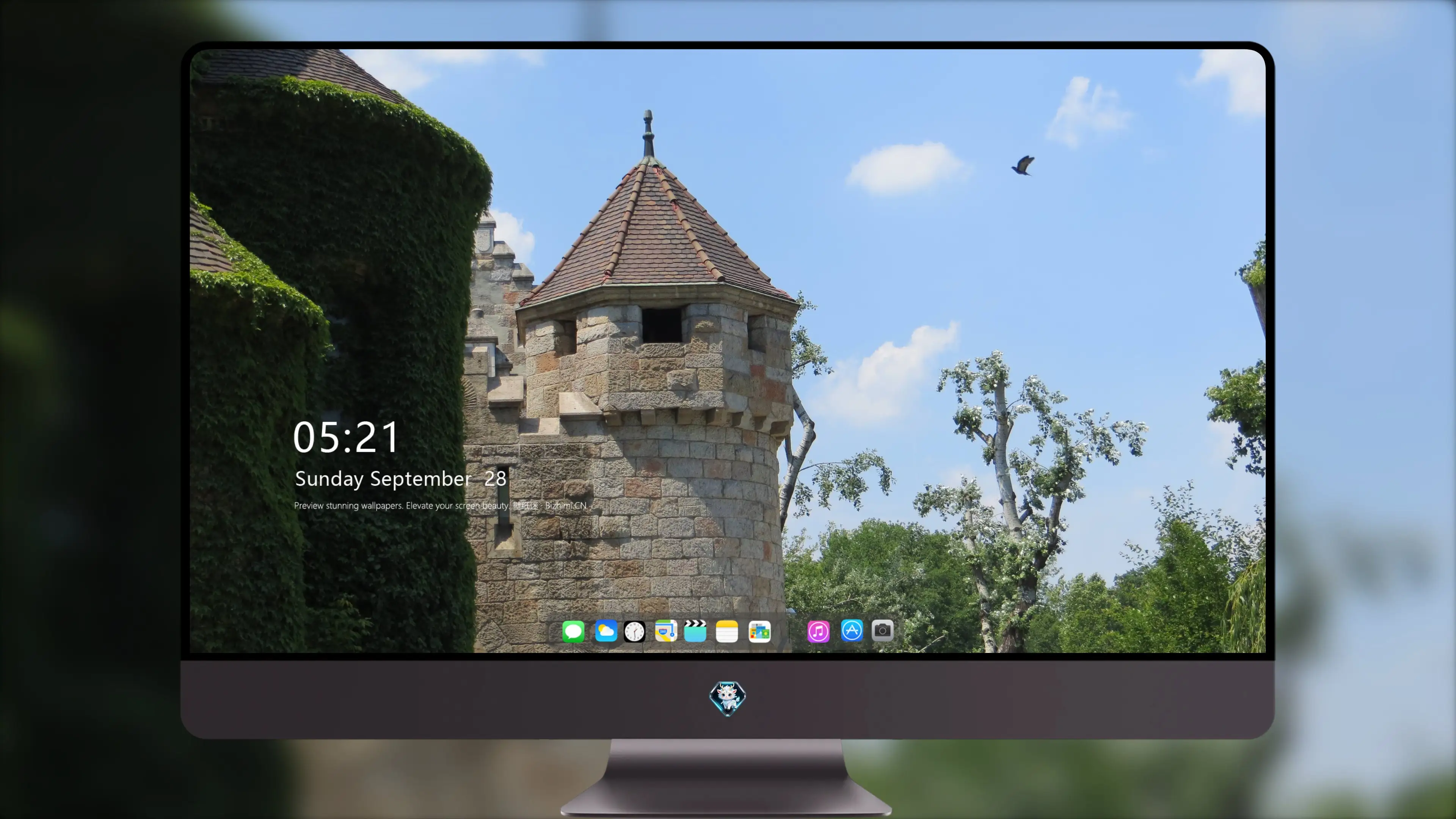Click the 05:21 clock display

tap(346, 438)
